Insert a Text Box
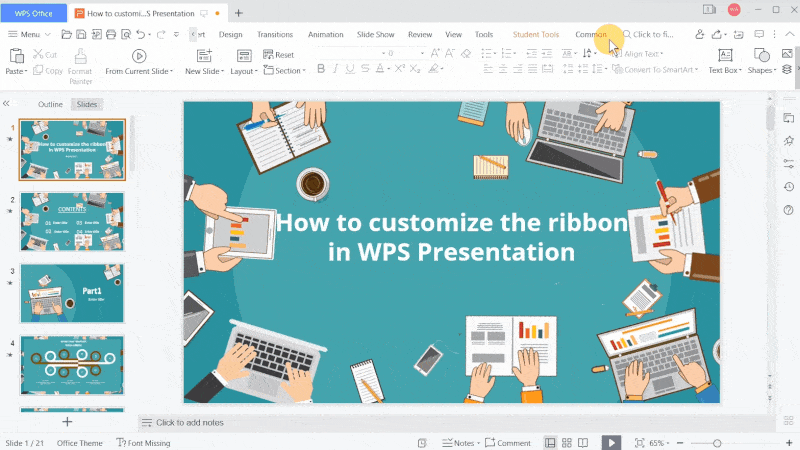Image resolution: width=800 pixels, height=450 pixels. 725,61
